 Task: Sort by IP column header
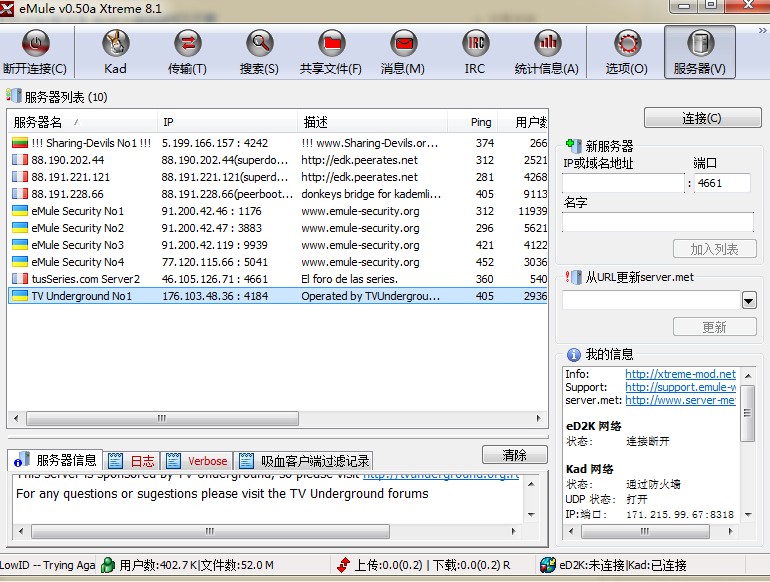click(x=227, y=122)
